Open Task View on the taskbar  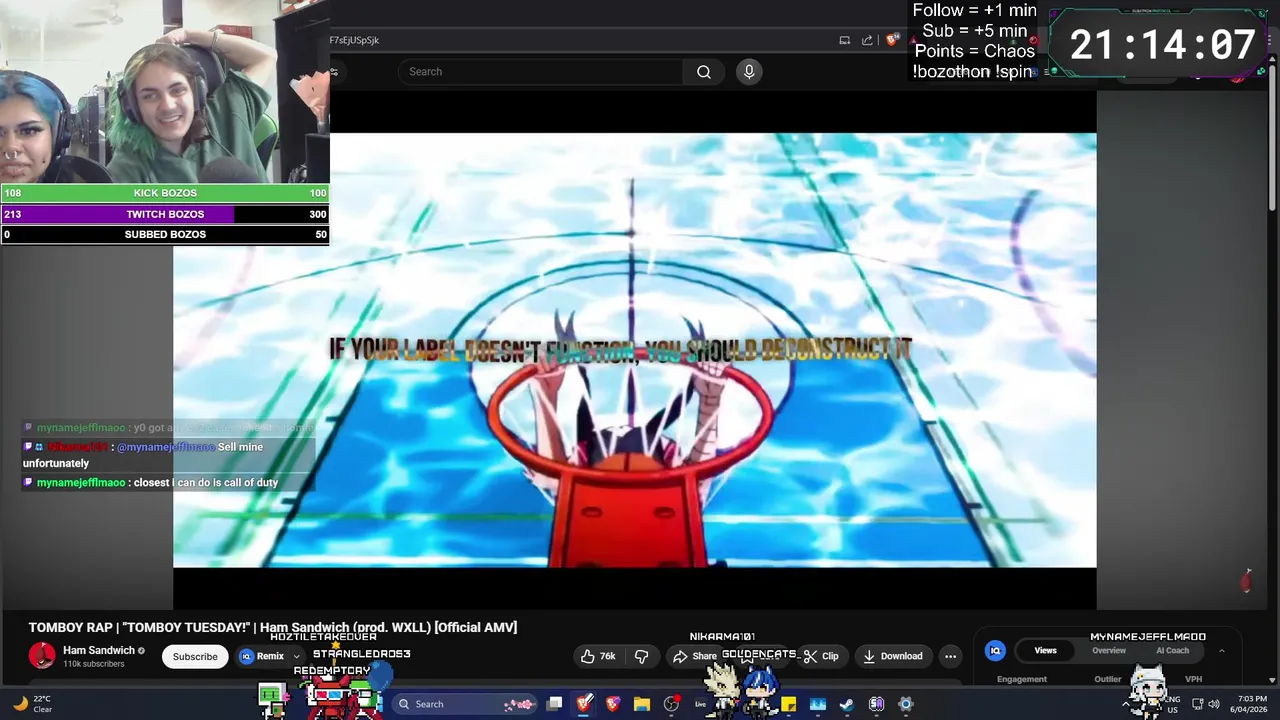click(x=555, y=704)
